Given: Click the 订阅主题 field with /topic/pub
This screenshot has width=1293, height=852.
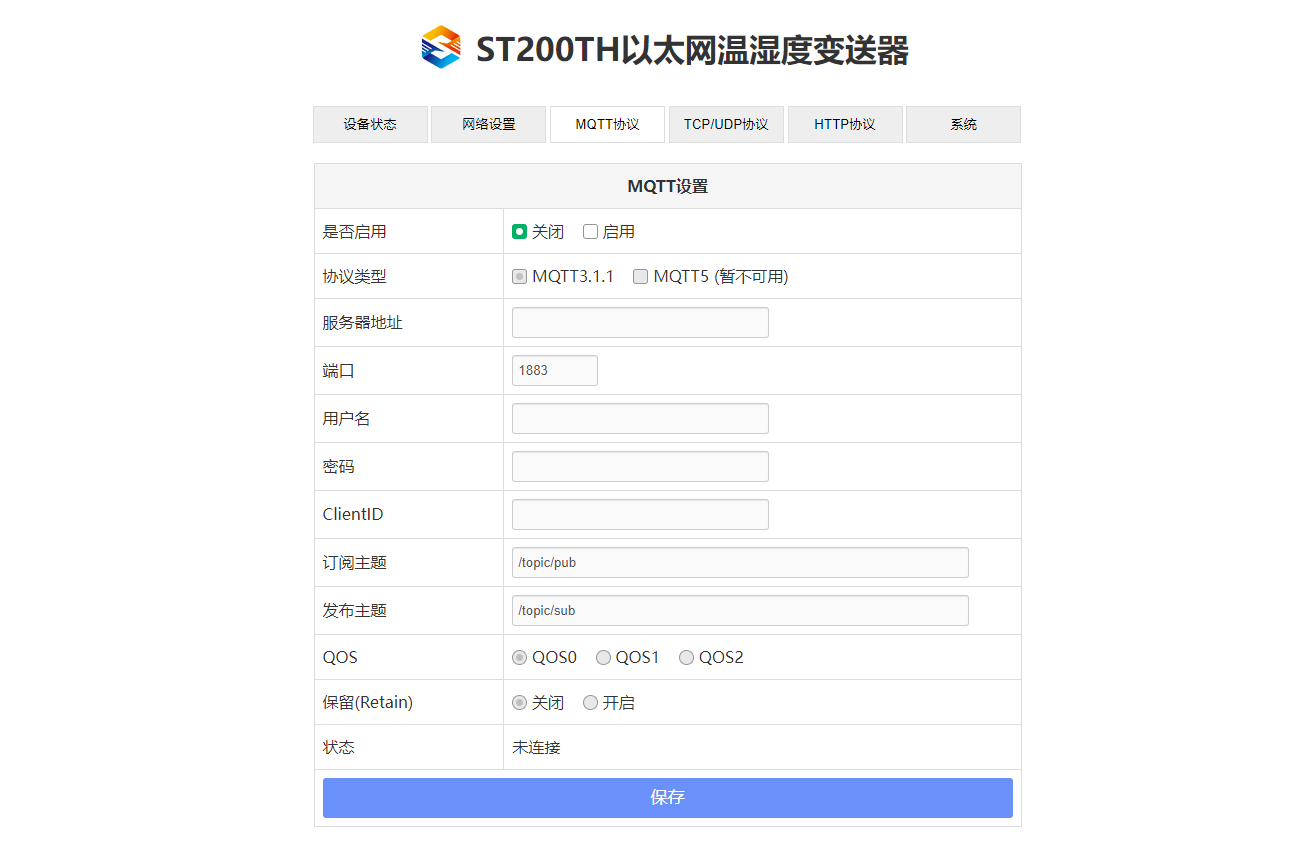Looking at the screenshot, I should (x=740, y=563).
